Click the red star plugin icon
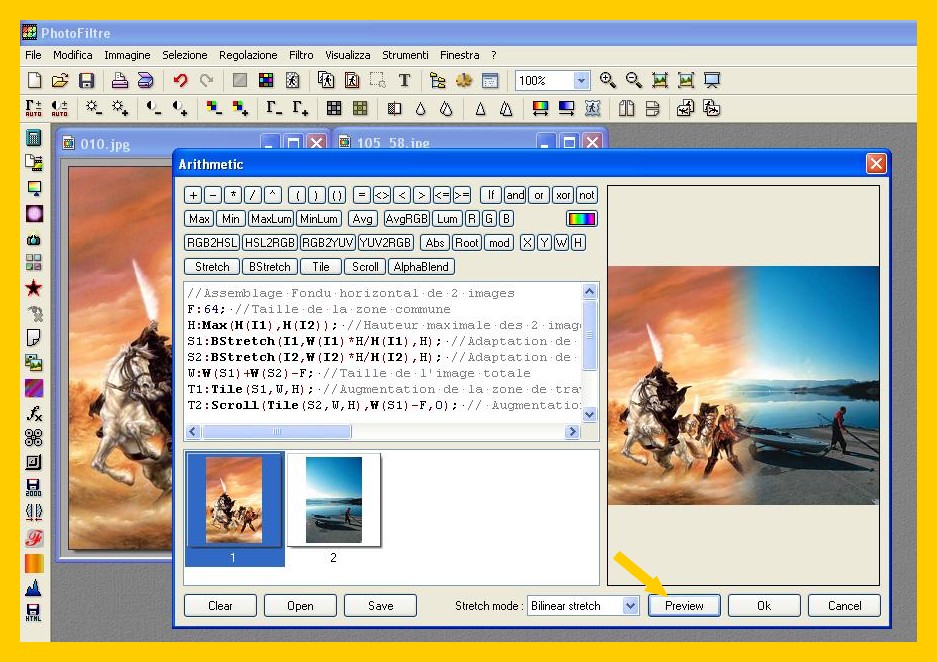The height and width of the screenshot is (662, 937). tap(34, 288)
